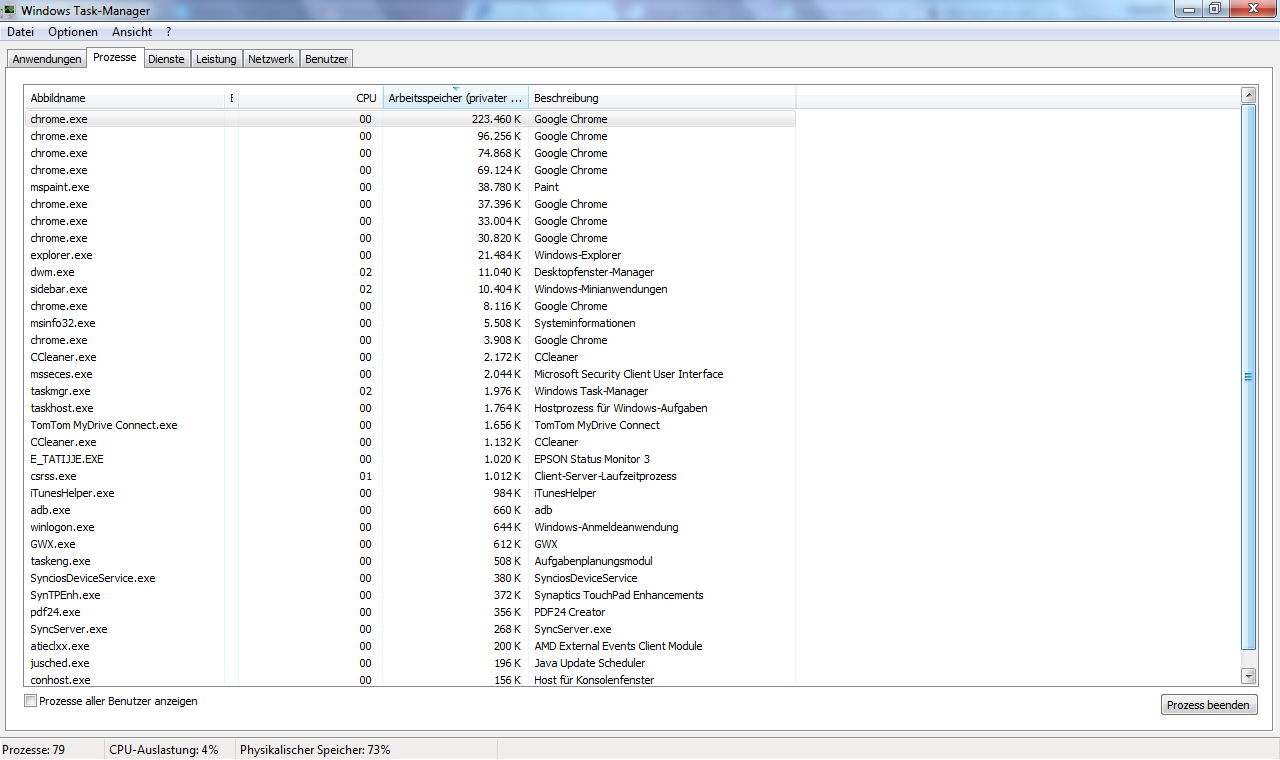1280x760 pixels.
Task: Select the mspaint.exe process row
Action: coord(410,187)
